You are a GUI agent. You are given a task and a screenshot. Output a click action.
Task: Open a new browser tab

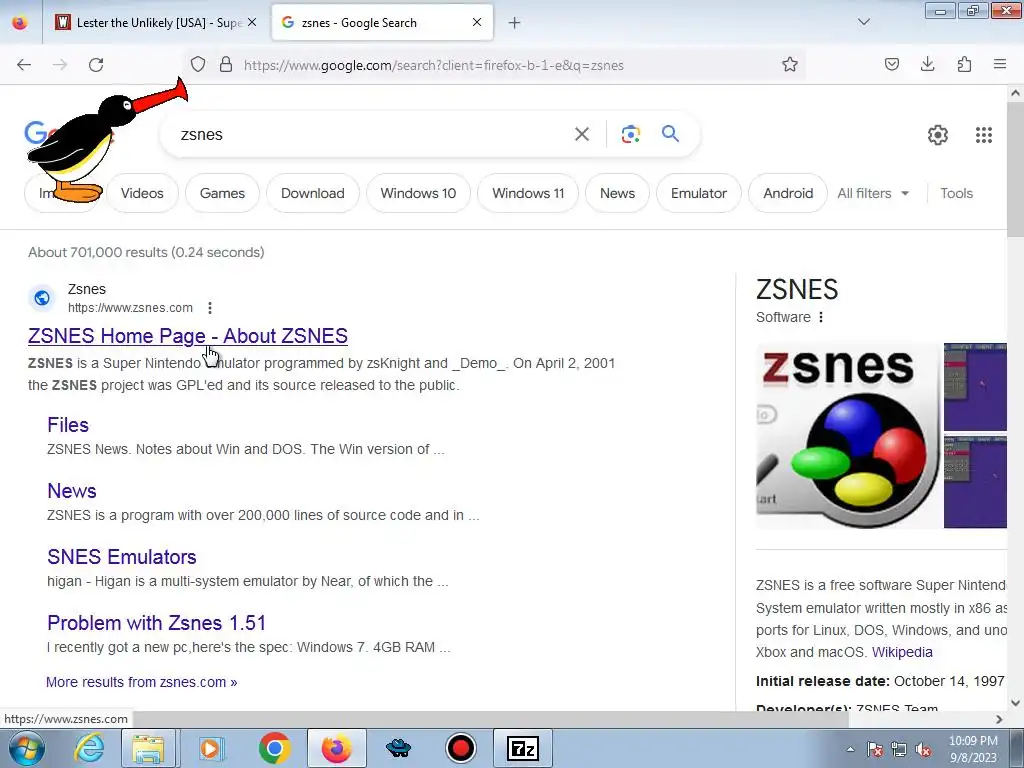[x=515, y=23]
